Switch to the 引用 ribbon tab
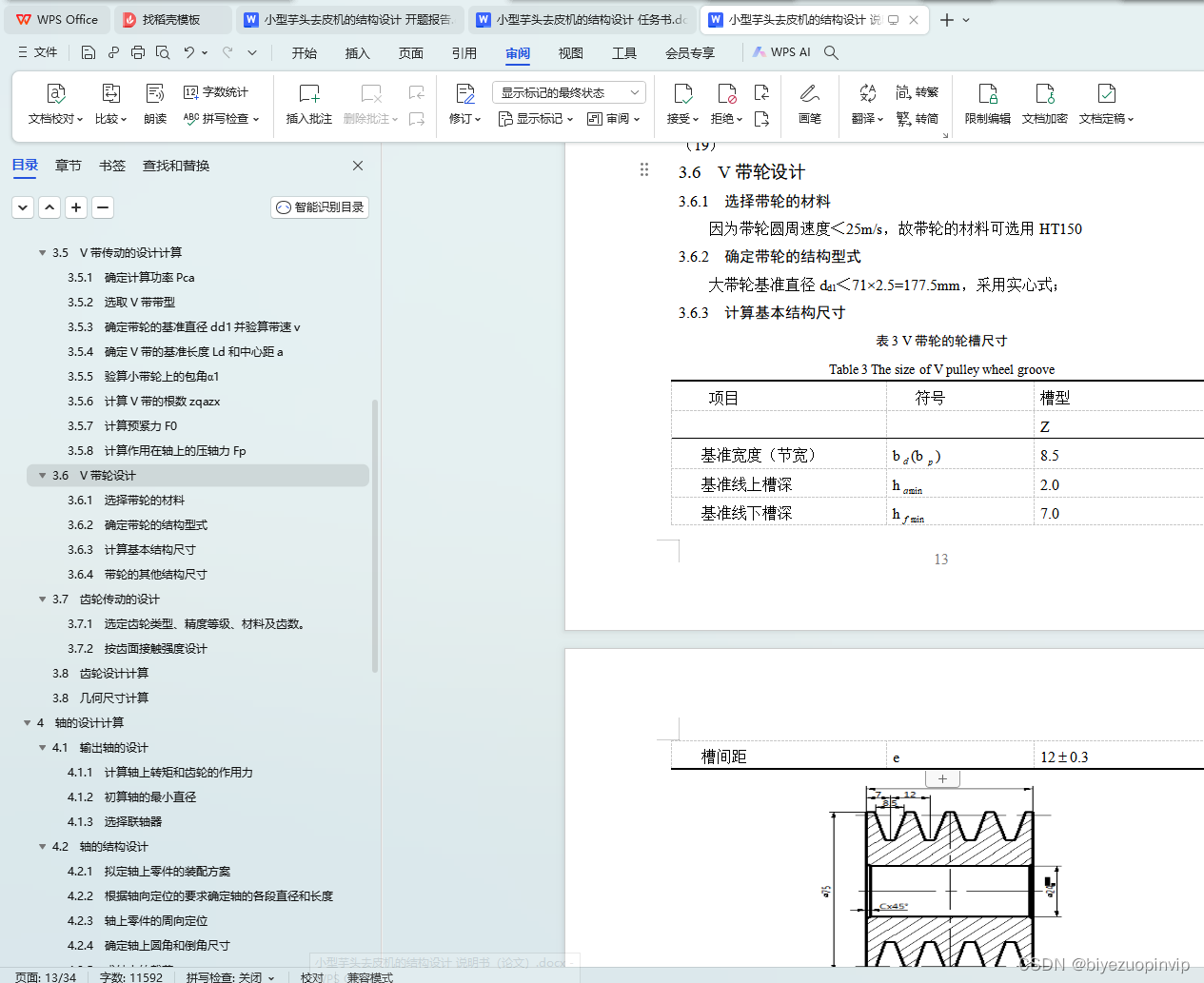 click(464, 53)
